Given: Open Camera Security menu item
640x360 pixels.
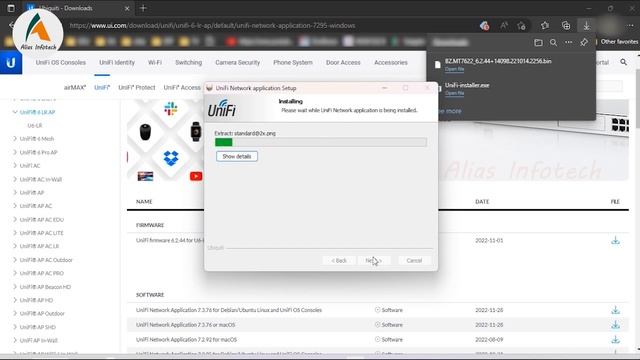Looking at the screenshot, I should click(238, 62).
